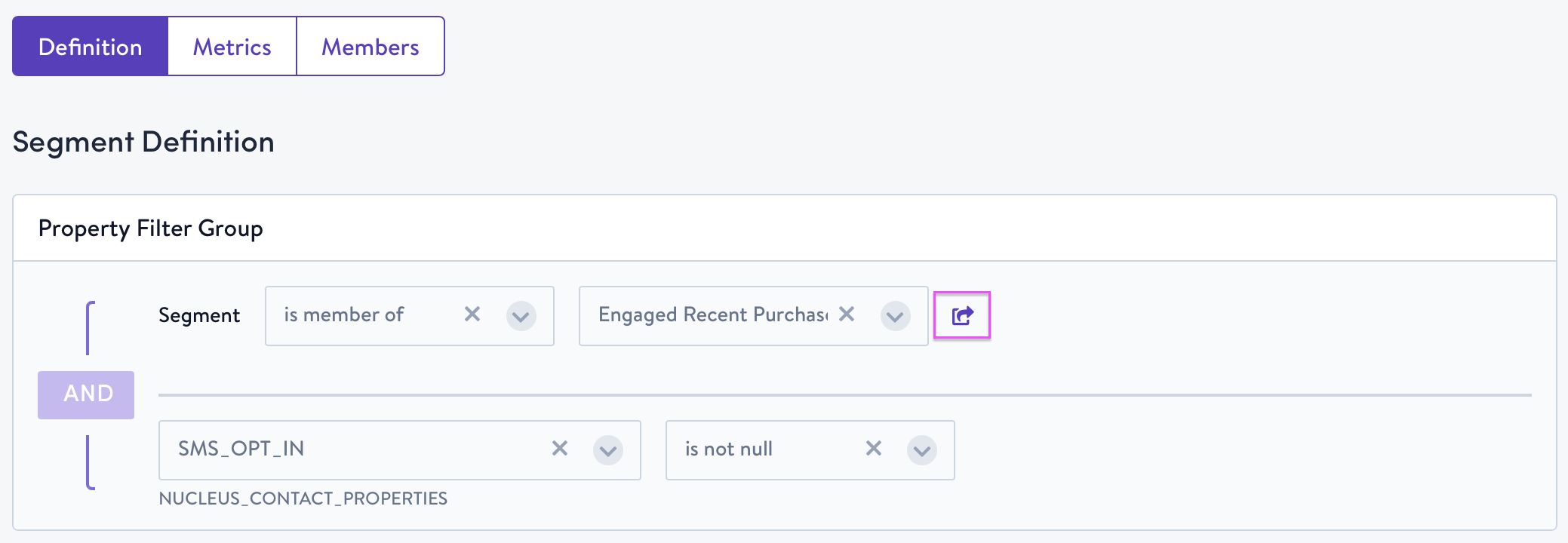Clear the Engaged Recent Purchase segment value
Image resolution: width=1568 pixels, height=543 pixels.
847,314
